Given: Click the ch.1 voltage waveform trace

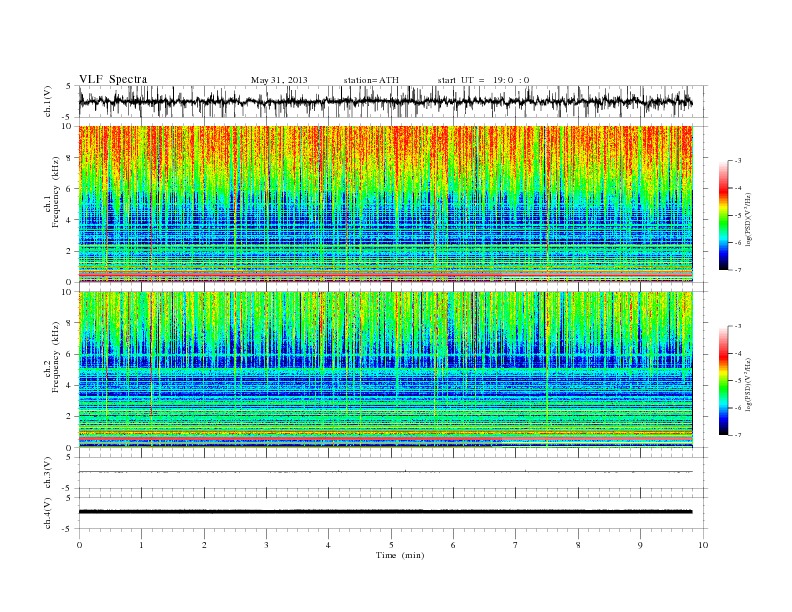Looking at the screenshot, I should [x=385, y=103].
